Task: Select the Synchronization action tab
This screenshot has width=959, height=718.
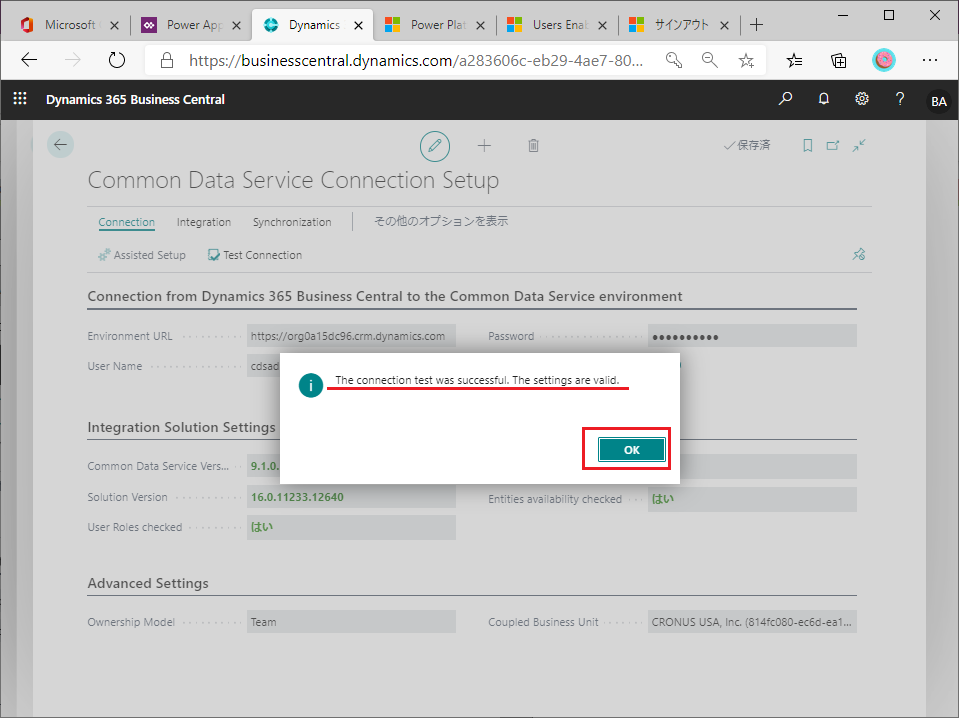Action: tap(292, 222)
